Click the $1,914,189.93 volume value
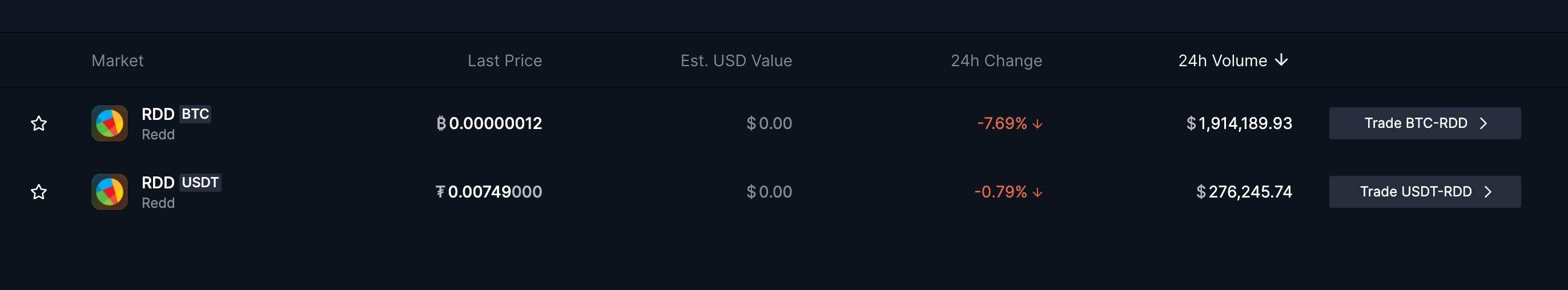This screenshot has height=290, width=1568. tap(1239, 123)
